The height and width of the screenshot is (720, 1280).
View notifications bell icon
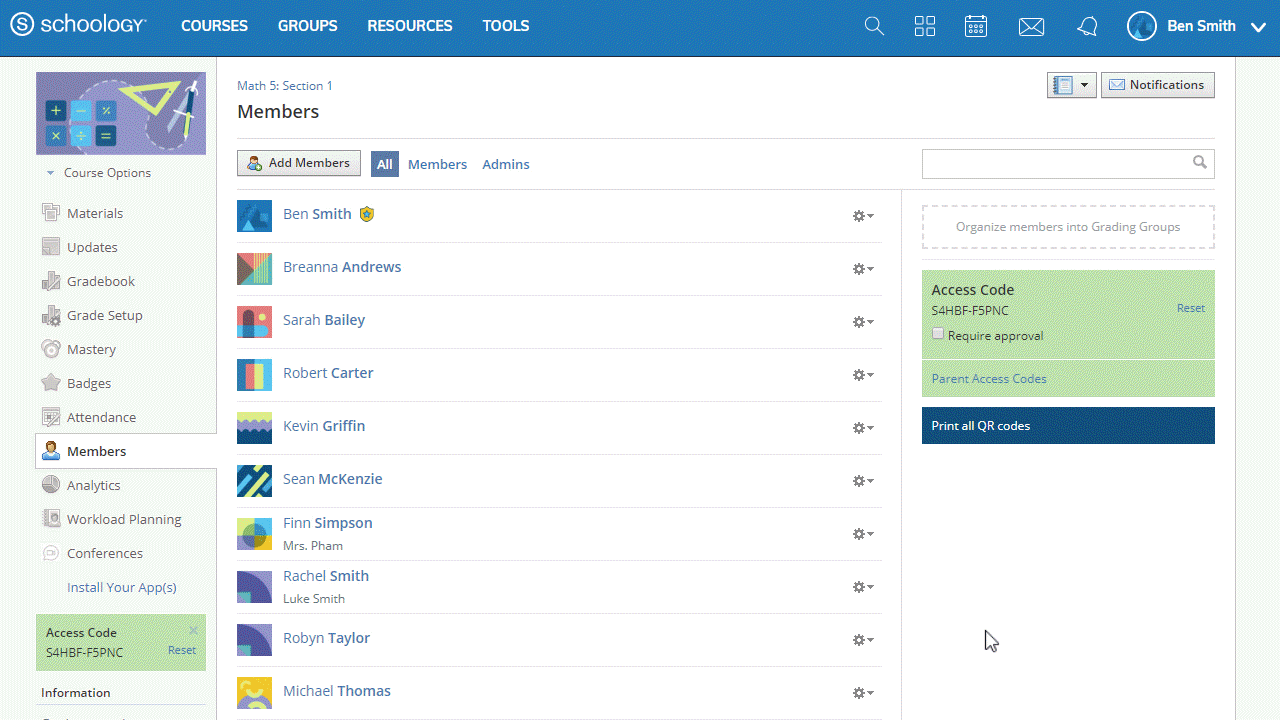coord(1087,27)
